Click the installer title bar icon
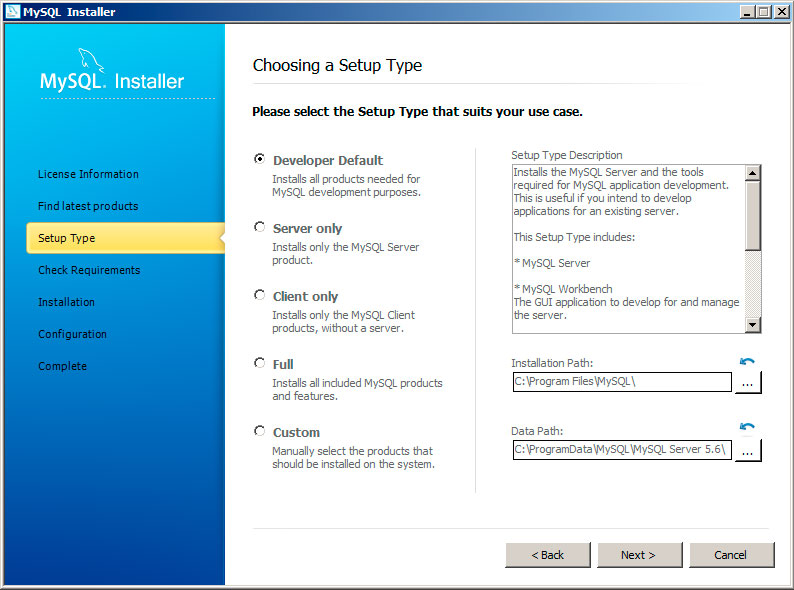This screenshot has height=590, width=794. pyautogui.click(x=12, y=12)
